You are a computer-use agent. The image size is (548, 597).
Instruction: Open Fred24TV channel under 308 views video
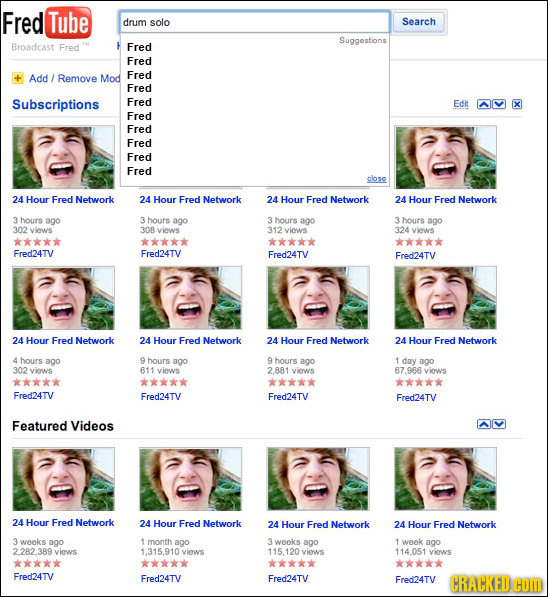coord(161,254)
